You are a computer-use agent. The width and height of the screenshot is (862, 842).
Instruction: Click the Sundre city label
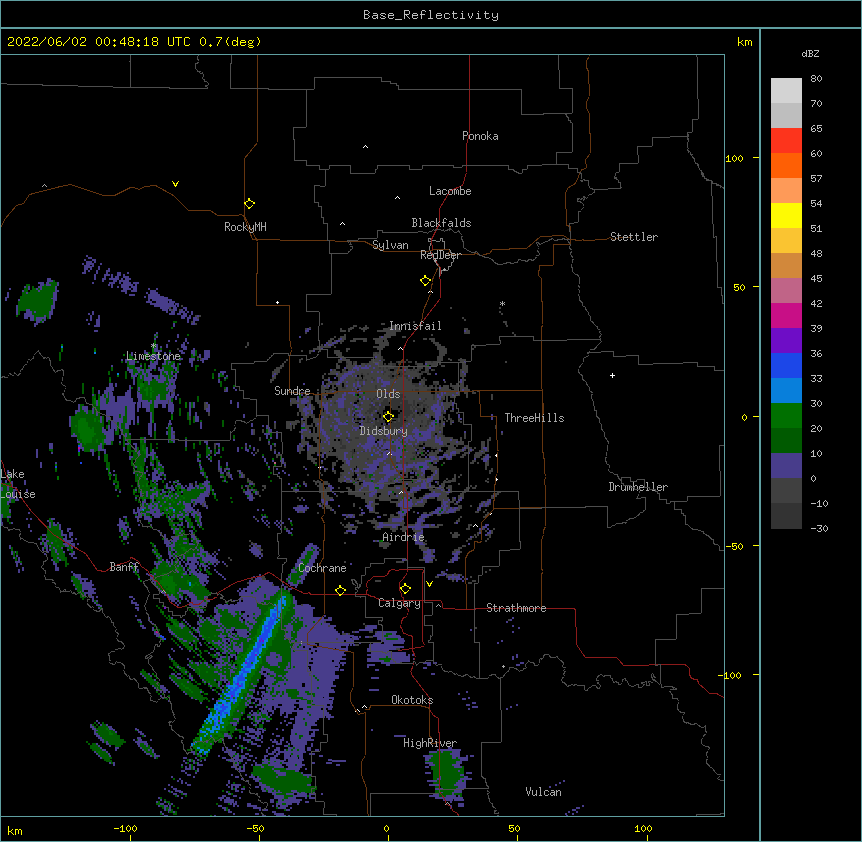[292, 391]
